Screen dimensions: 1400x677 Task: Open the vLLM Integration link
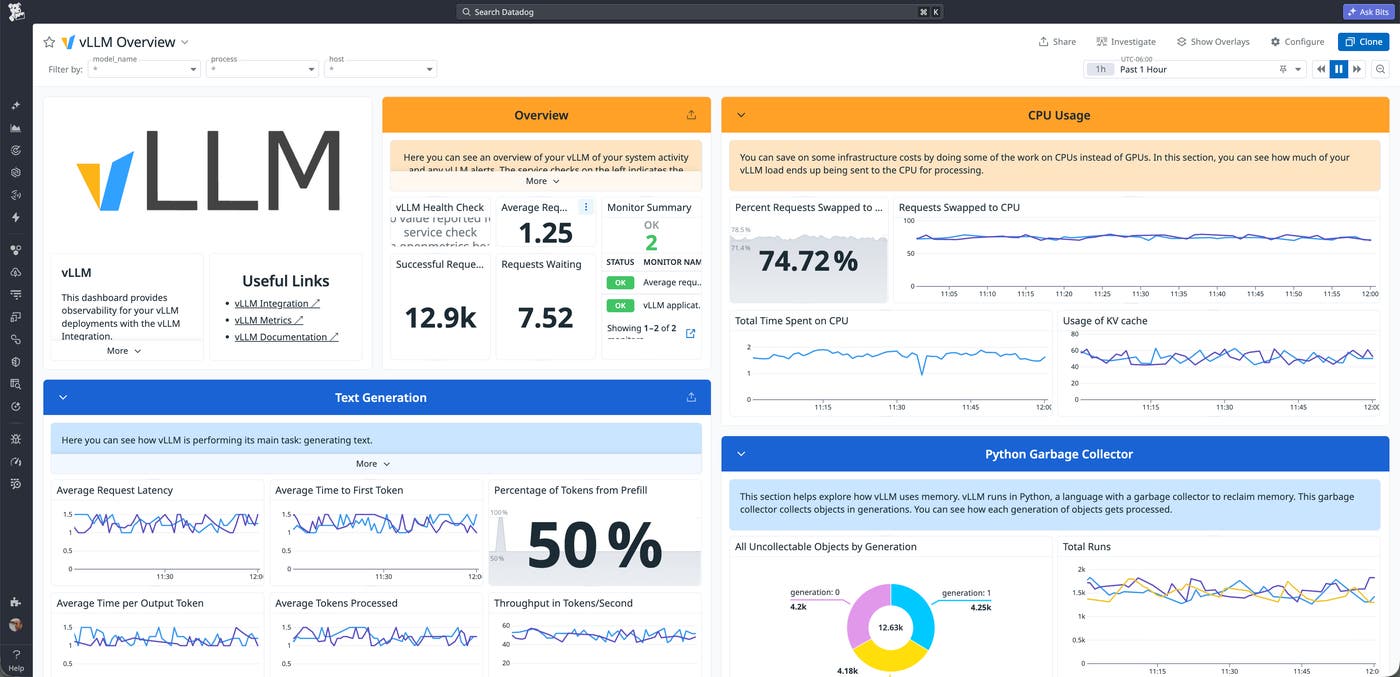pyautogui.click(x=277, y=303)
